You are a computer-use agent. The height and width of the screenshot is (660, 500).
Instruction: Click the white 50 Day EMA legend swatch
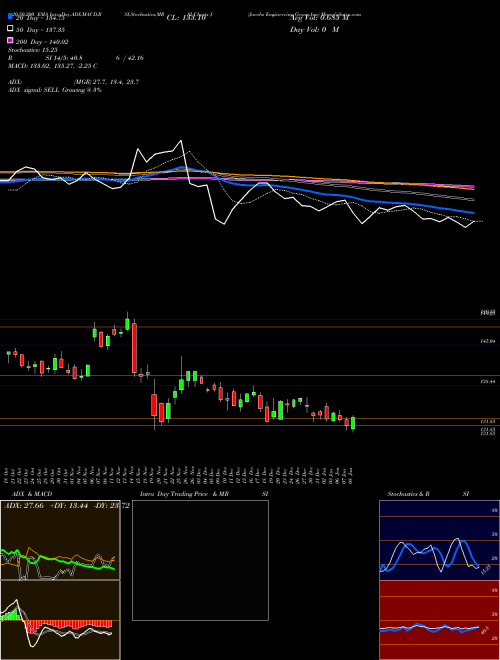click(10, 29)
